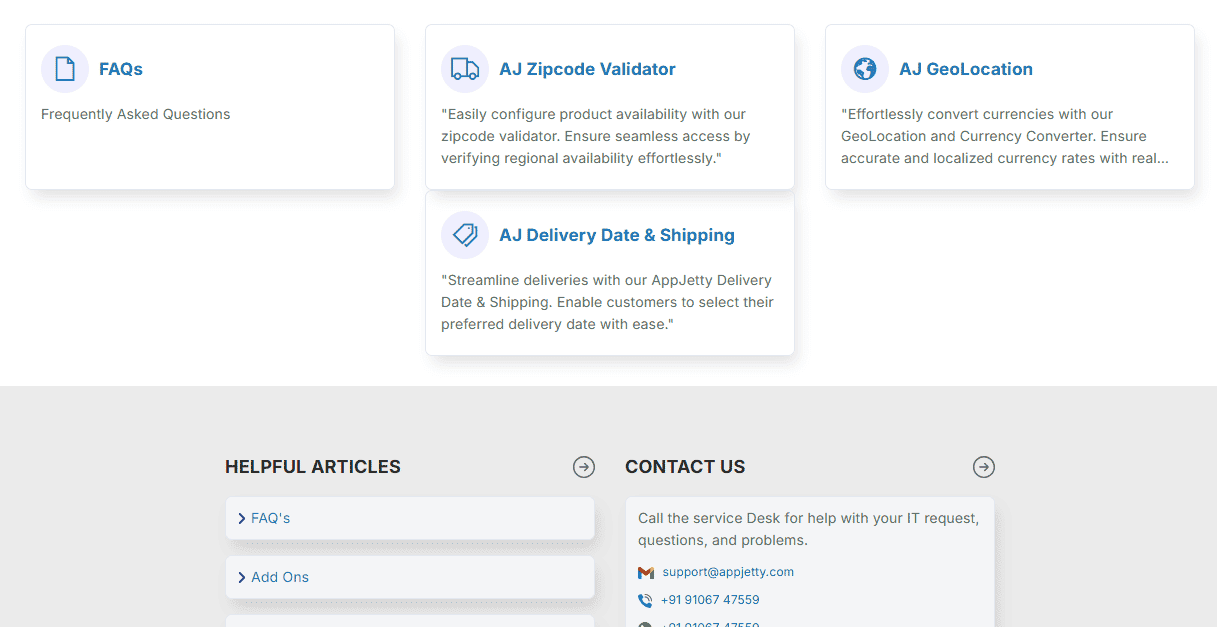Click the +91 91067 47559 phone number link
The width and height of the screenshot is (1217, 627).
click(710, 600)
